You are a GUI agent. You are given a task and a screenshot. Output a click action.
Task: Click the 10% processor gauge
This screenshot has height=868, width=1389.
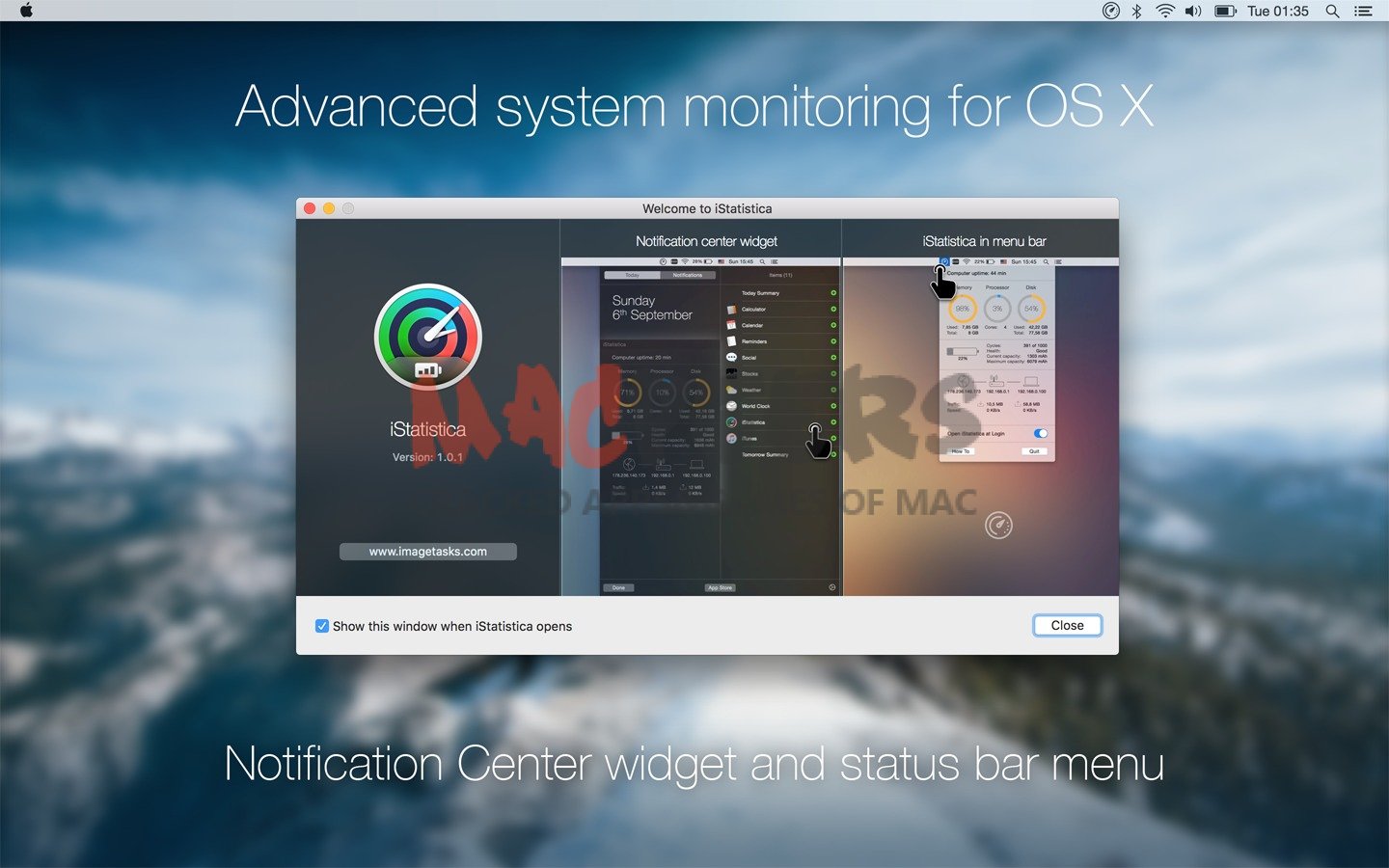pos(662,393)
